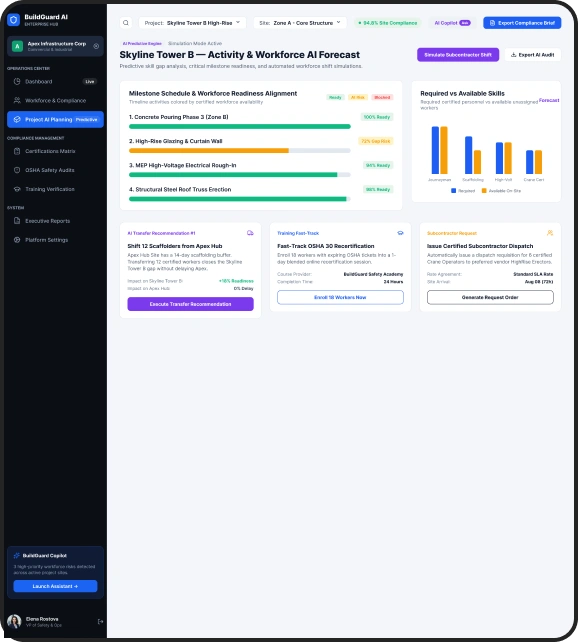This screenshot has width=578, height=642.
Task: Click the Crane Cert bar group in chart
Action: pos(534,162)
